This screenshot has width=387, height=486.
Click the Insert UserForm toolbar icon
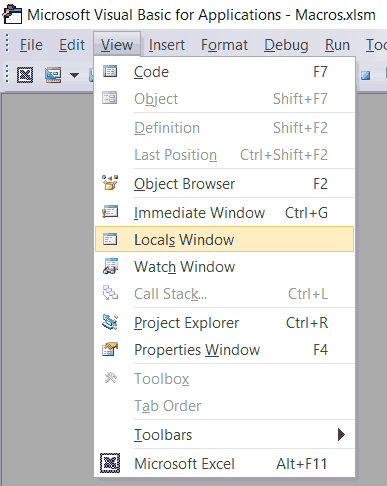(x=53, y=75)
